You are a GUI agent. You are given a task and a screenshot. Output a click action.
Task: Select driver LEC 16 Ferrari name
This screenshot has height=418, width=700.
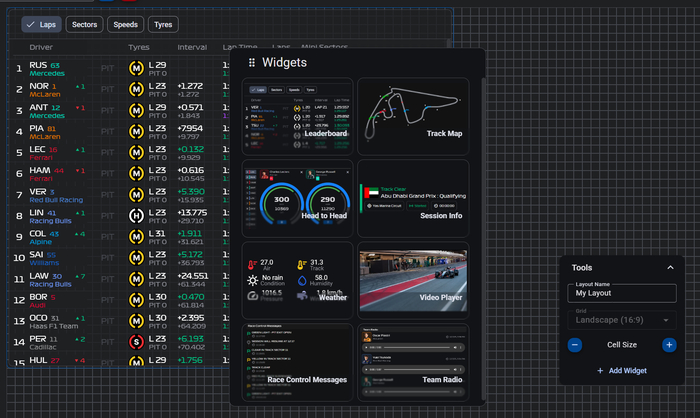[x=43, y=153]
